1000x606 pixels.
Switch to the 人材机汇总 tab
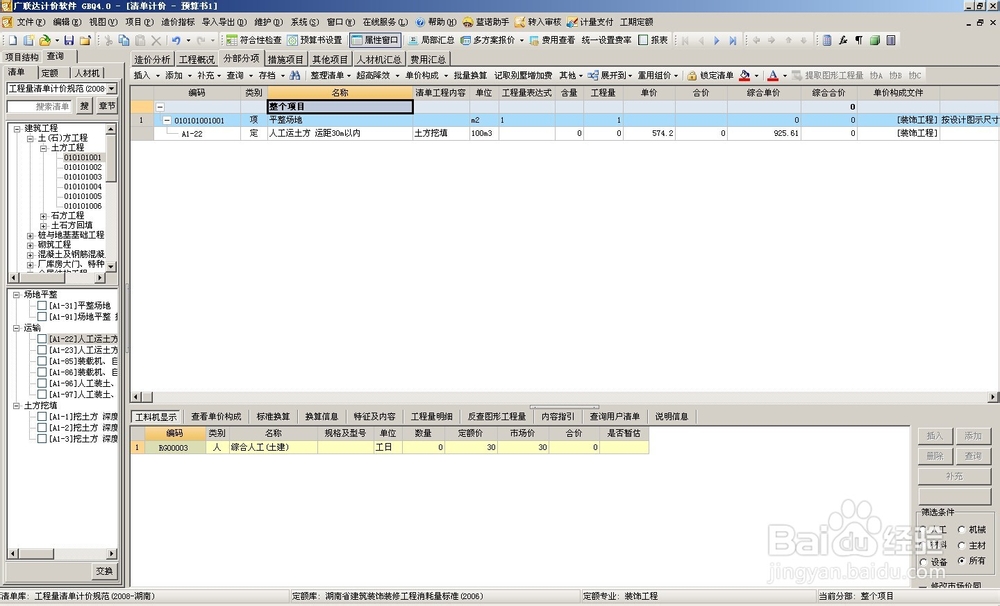coord(379,59)
